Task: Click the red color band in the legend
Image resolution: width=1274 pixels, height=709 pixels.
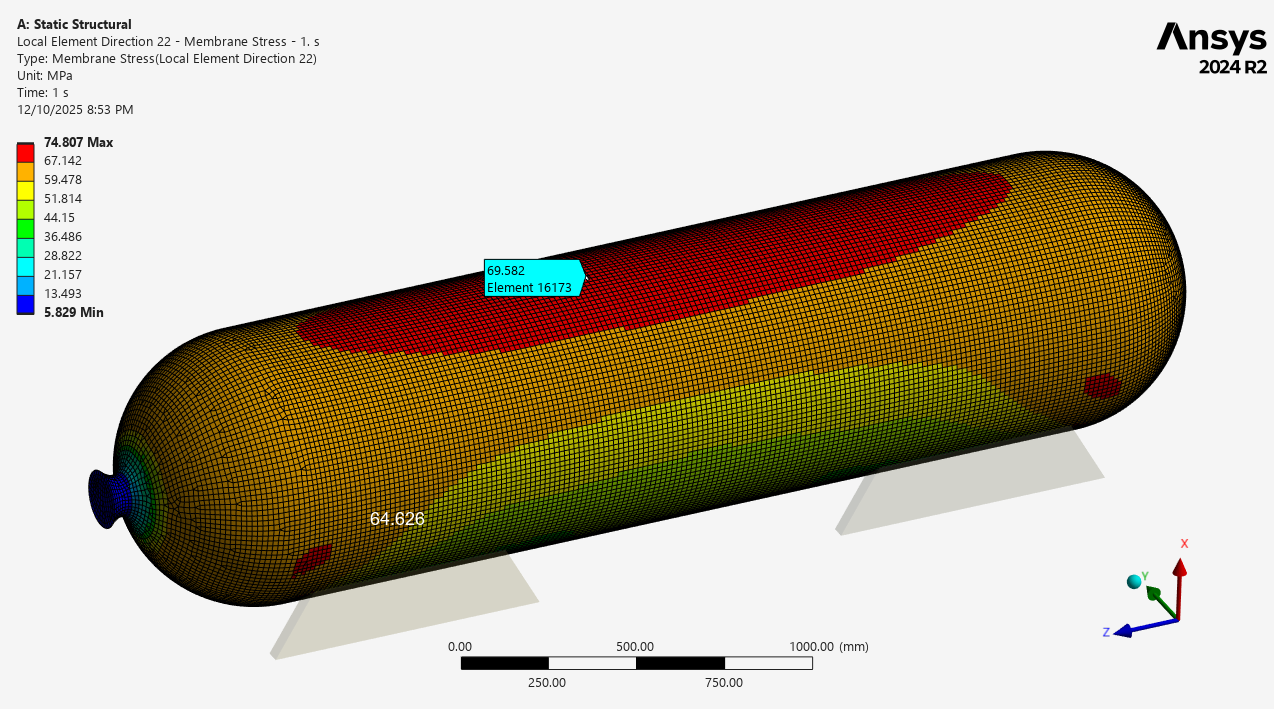Action: pos(26,153)
